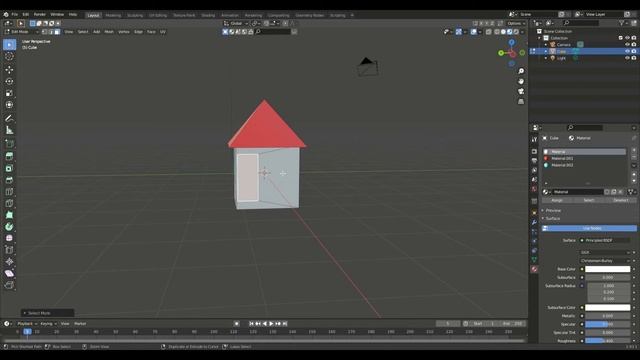Select the Annotate pencil tool
Image resolution: width=640 pixels, height=360 pixels.
(9, 118)
